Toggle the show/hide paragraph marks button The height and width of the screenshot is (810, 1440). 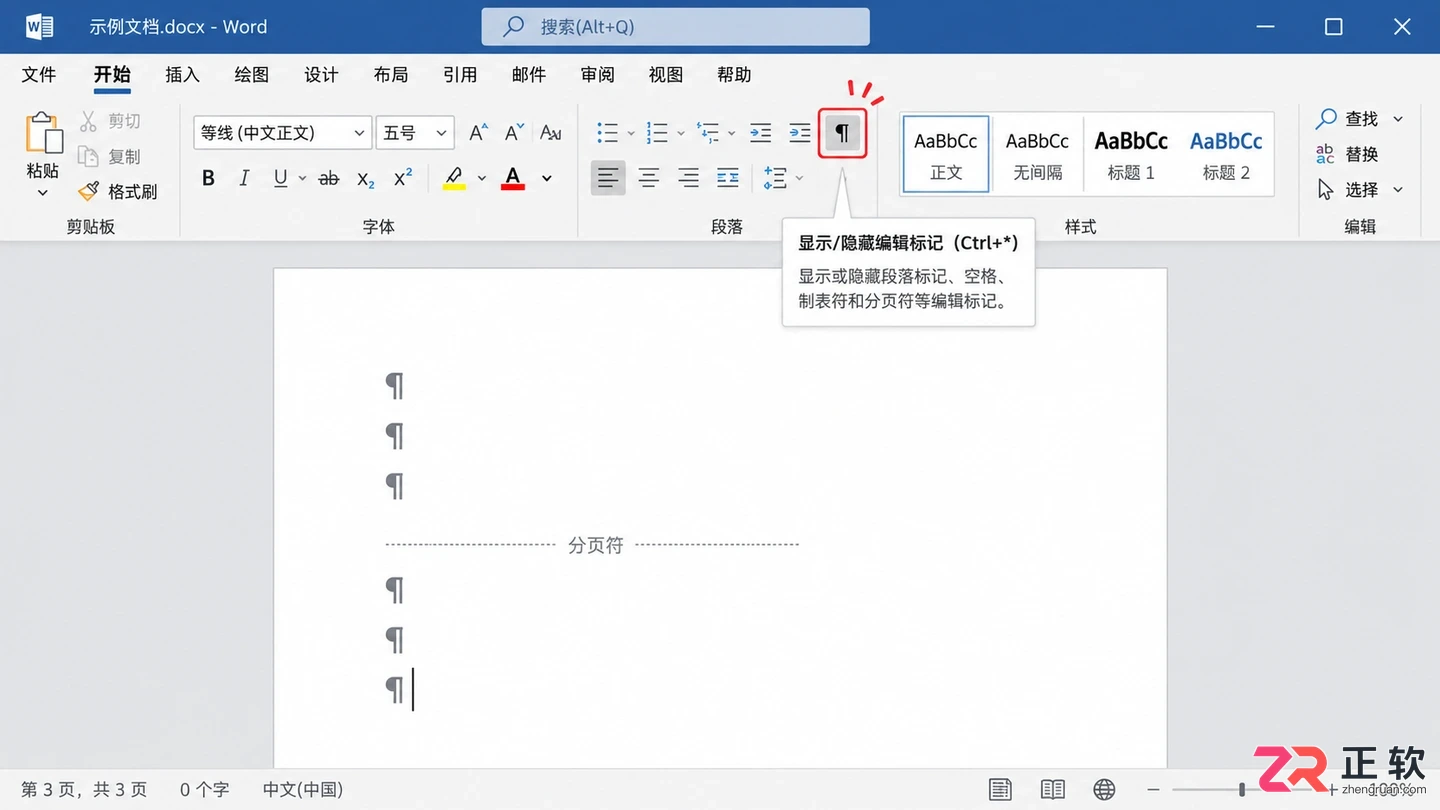click(x=842, y=133)
